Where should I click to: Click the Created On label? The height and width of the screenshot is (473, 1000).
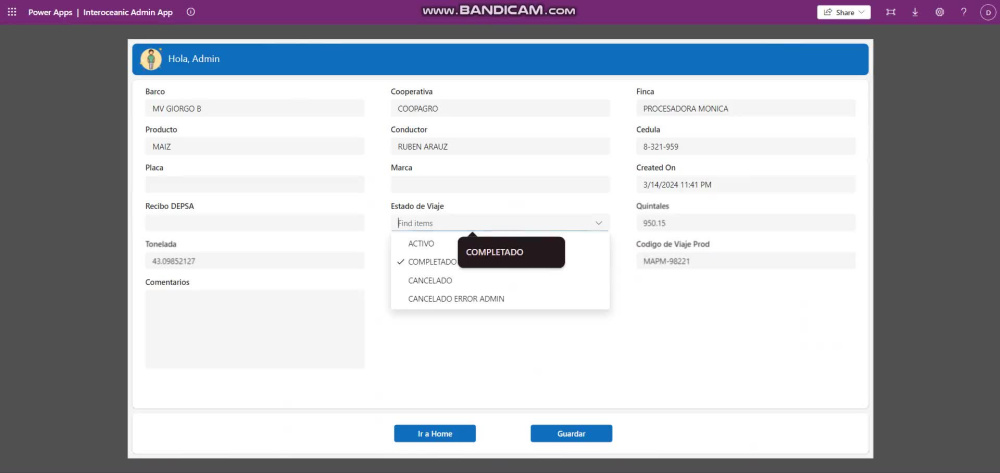(656, 168)
